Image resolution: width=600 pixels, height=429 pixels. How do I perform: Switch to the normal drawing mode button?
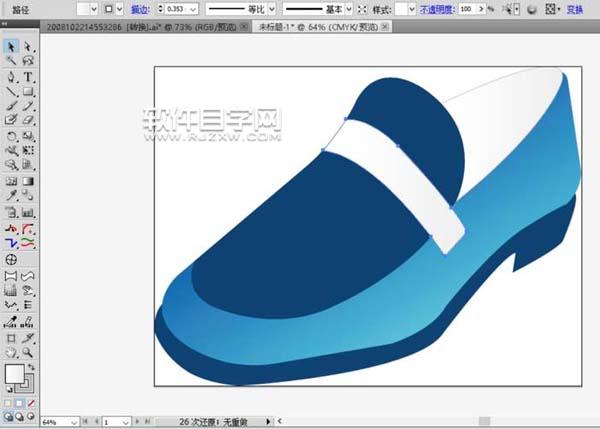[9, 415]
